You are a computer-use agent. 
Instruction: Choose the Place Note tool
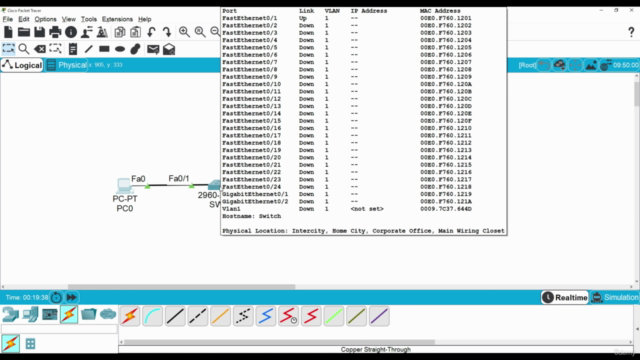click(73, 49)
